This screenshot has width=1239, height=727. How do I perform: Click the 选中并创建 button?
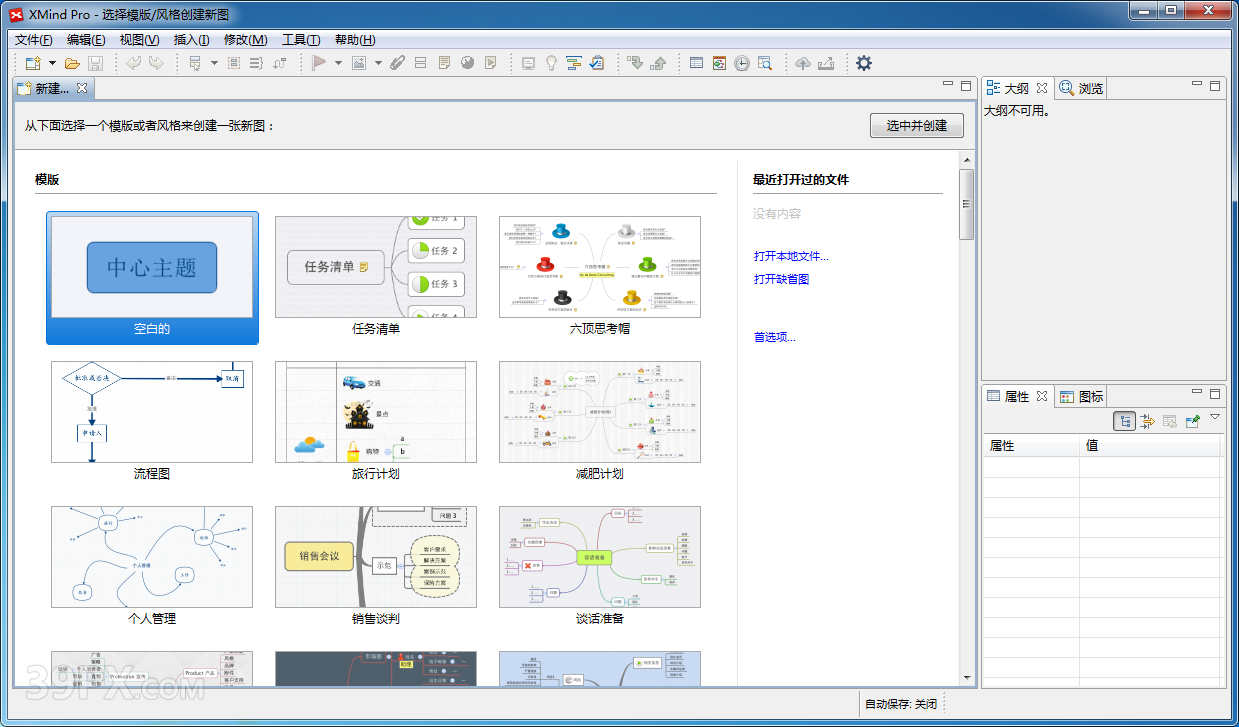tap(916, 126)
